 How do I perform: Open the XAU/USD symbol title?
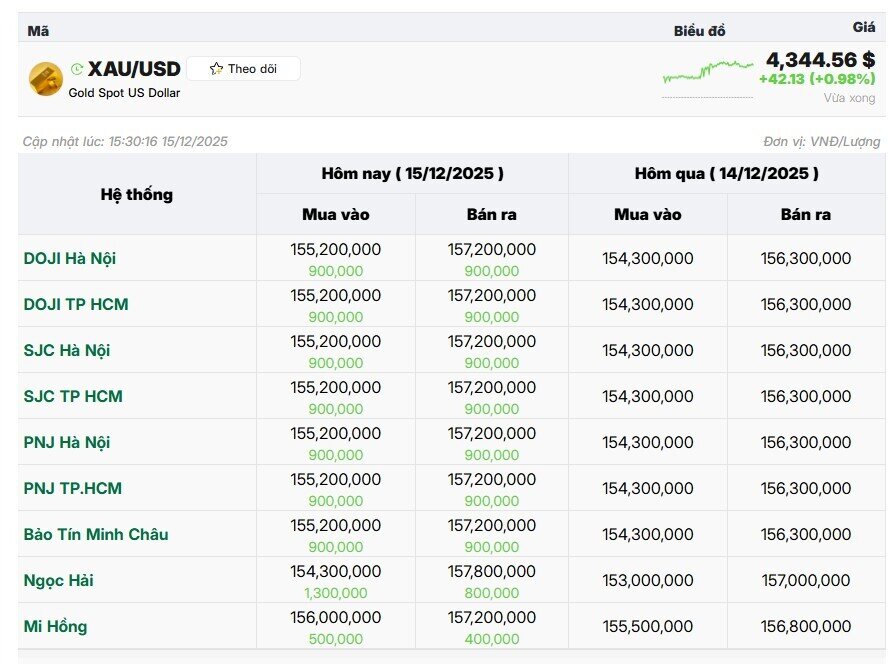coord(134,69)
